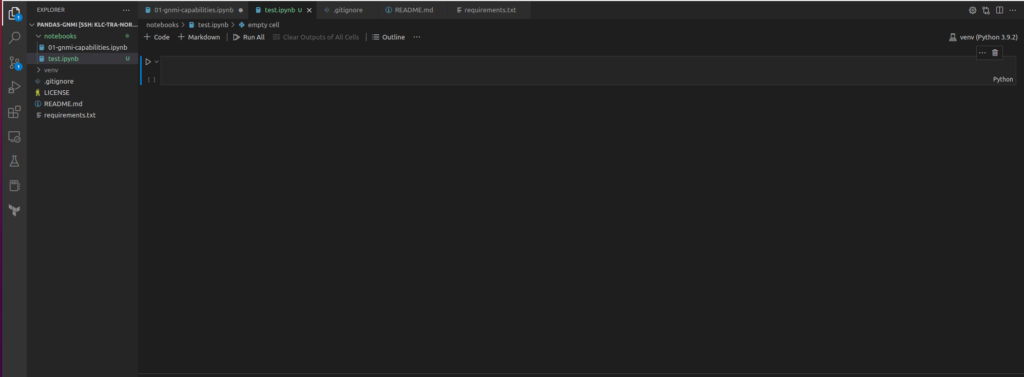Open the Jupyter notebook sidebar icon
The height and width of the screenshot is (377, 1024).
(14, 186)
